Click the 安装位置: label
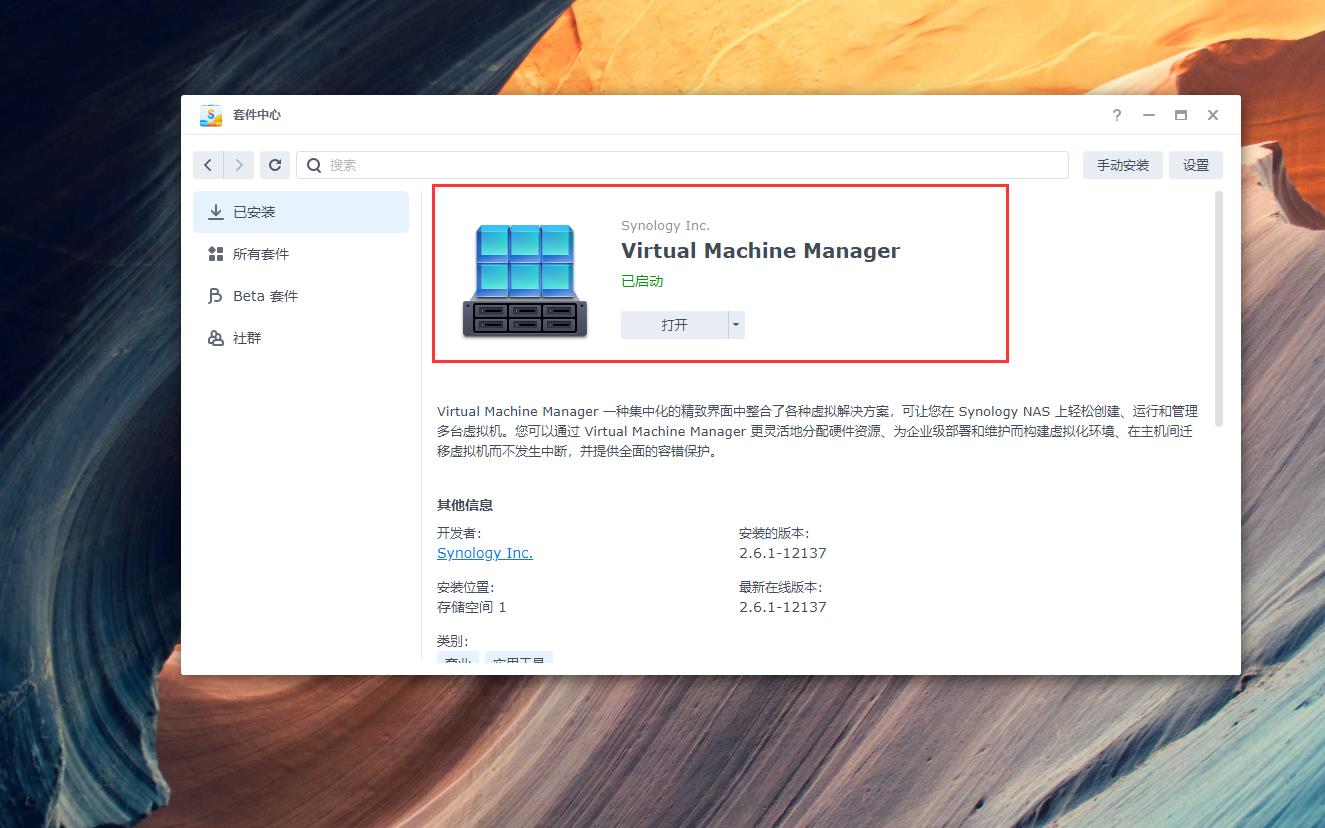 click(466, 587)
